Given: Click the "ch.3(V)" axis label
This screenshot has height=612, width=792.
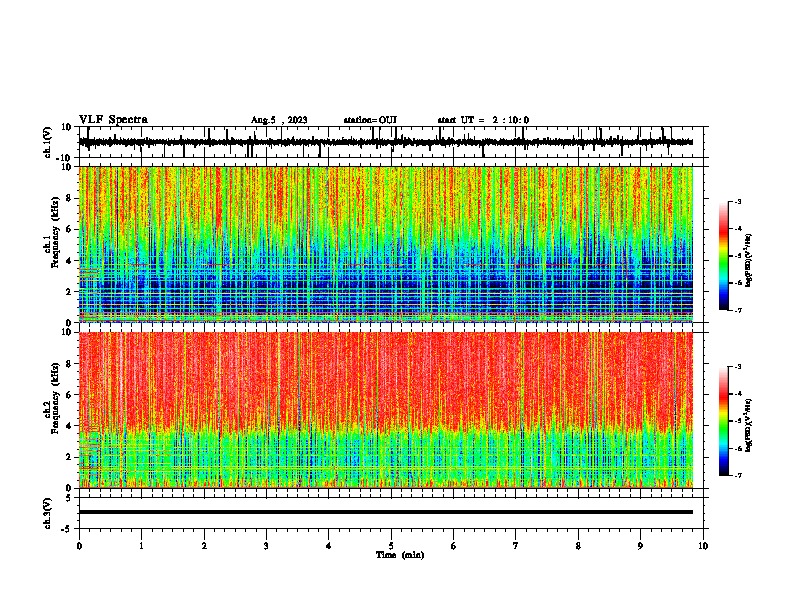Looking at the screenshot, I should pyautogui.click(x=48, y=514).
